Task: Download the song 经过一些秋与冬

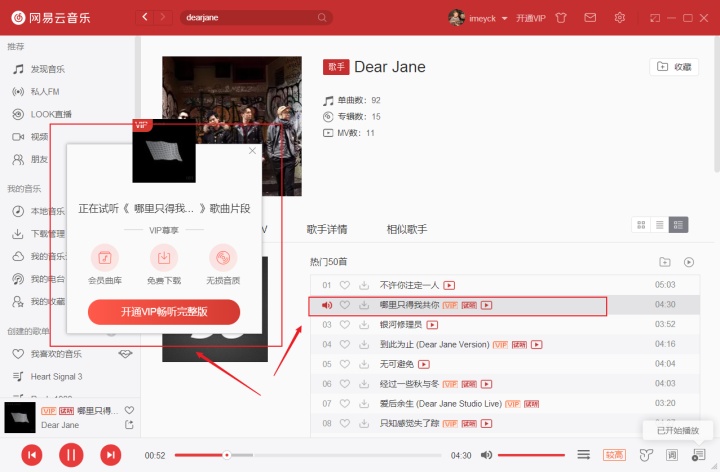Action: 364,384
